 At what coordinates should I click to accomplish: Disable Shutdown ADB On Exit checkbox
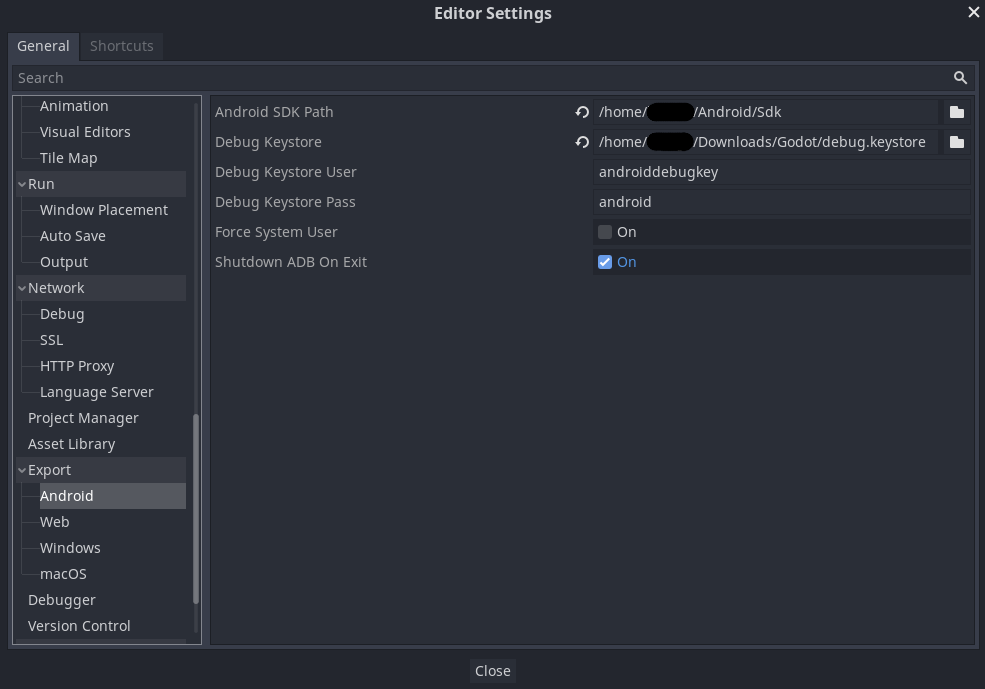coord(605,262)
